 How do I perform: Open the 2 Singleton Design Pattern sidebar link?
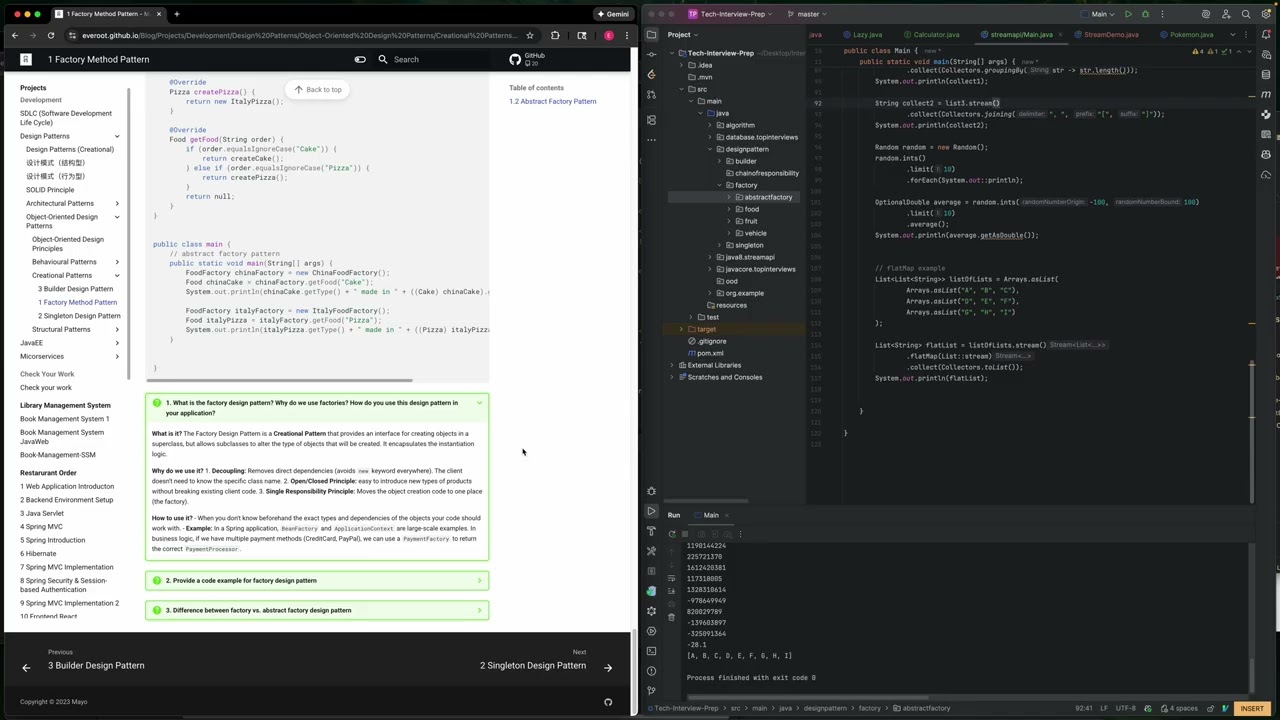79,316
